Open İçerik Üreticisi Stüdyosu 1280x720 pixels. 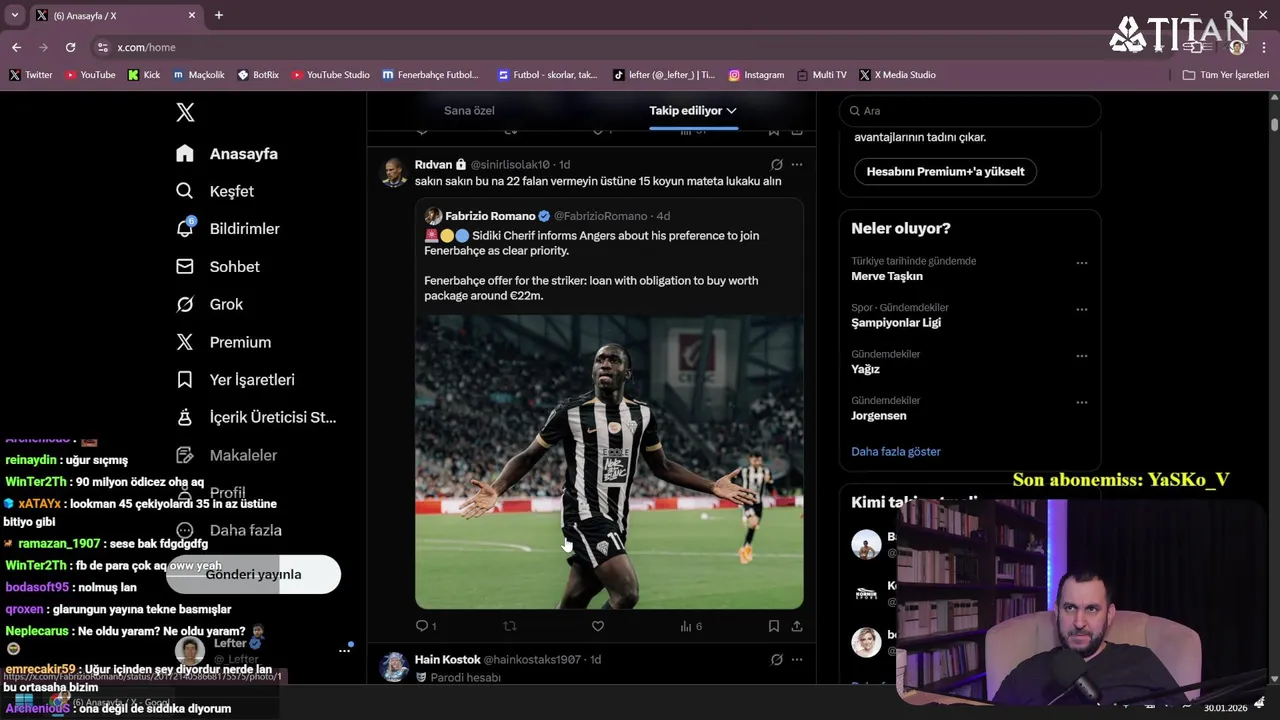point(256,417)
